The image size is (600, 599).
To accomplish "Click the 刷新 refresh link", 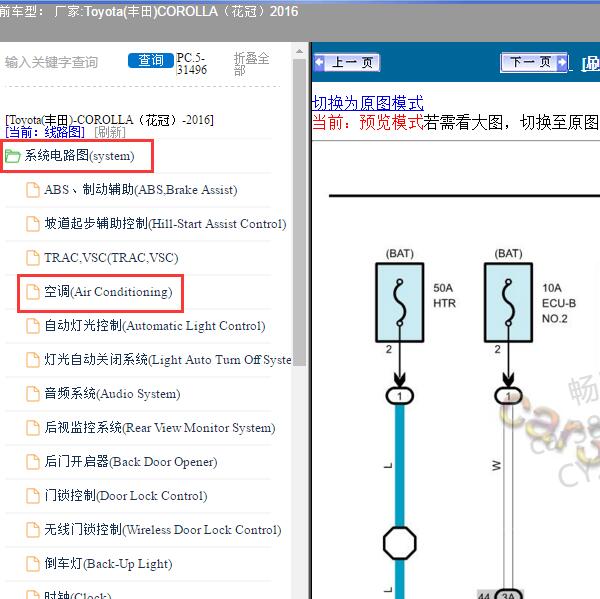I will 110,132.
